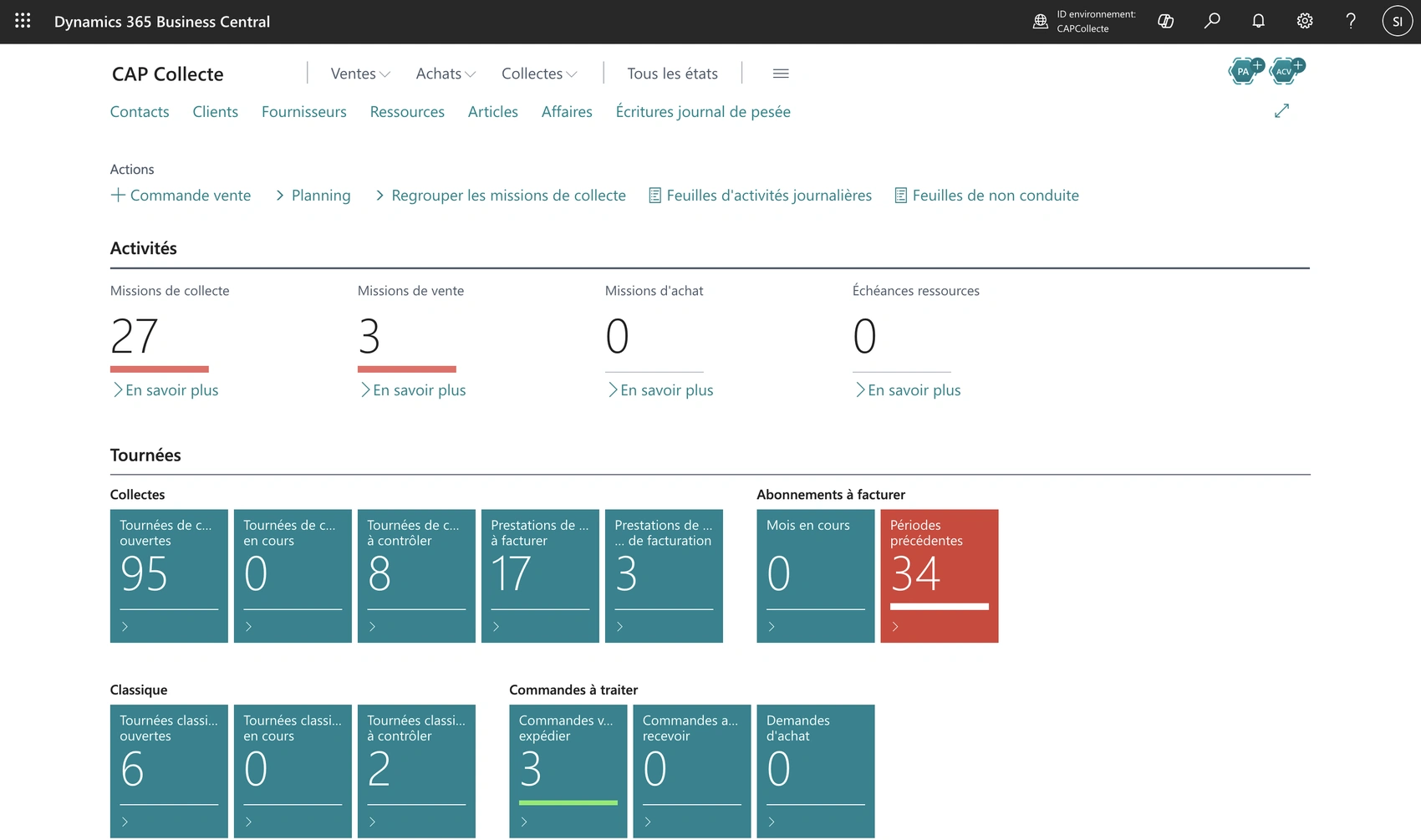Click the arrow on Prestations à facturer tile
This screenshot has width=1421, height=840.
pos(497,627)
